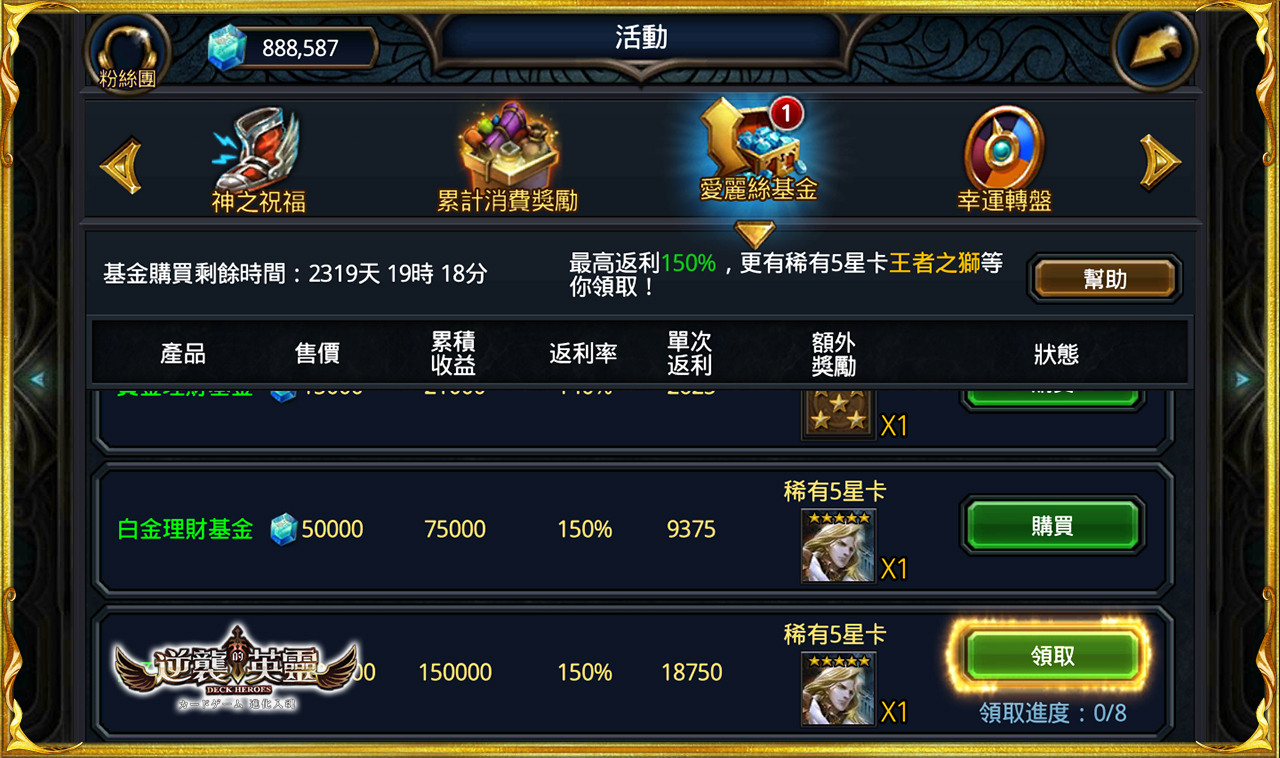1280x758 pixels.
Task: Tap the three-star reward card thumbnail
Action: click(838, 413)
